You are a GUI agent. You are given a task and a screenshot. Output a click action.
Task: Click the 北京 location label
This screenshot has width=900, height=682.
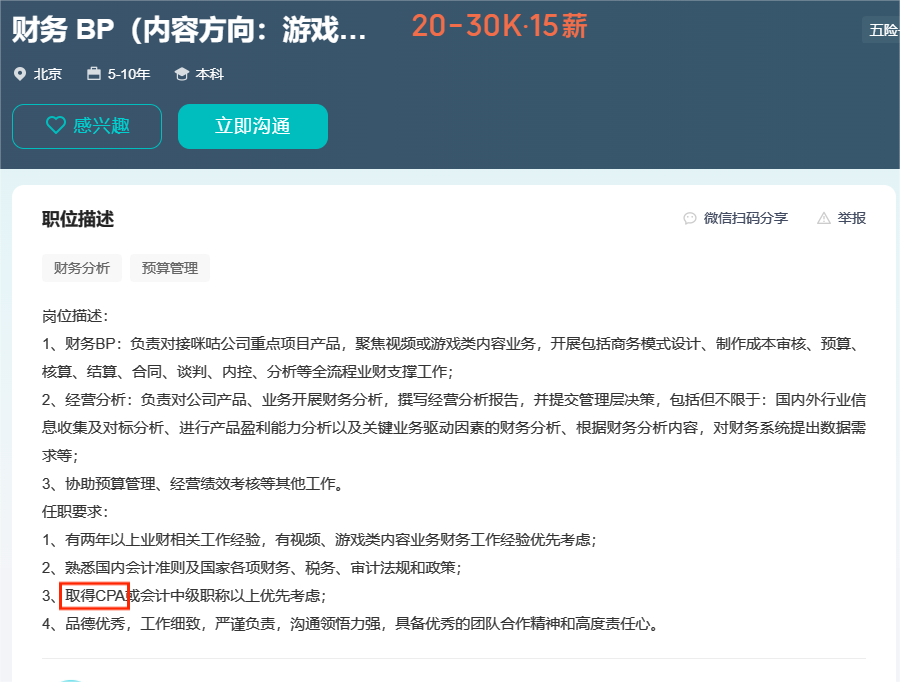click(47, 74)
